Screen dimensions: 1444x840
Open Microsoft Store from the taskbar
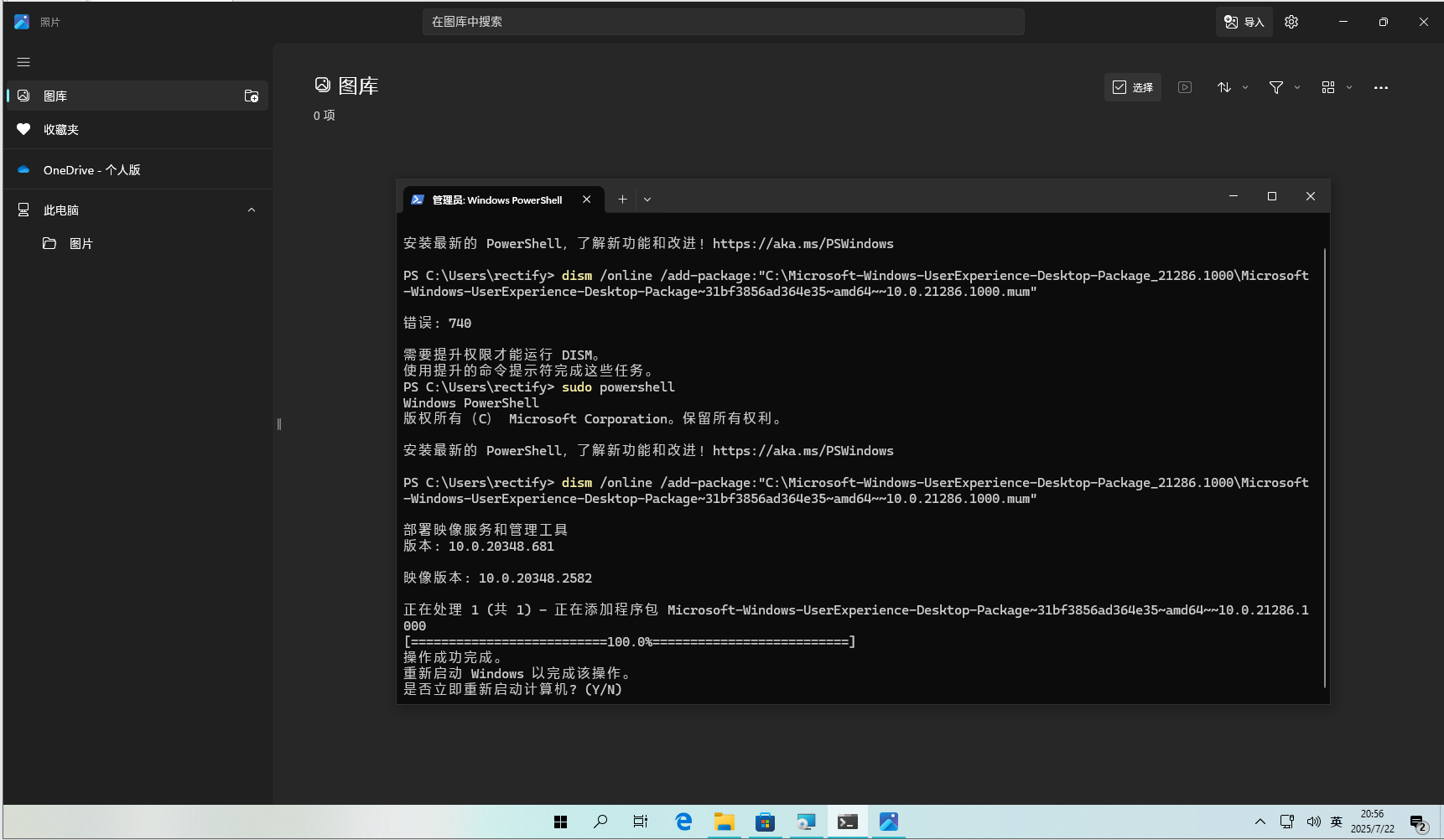765,822
